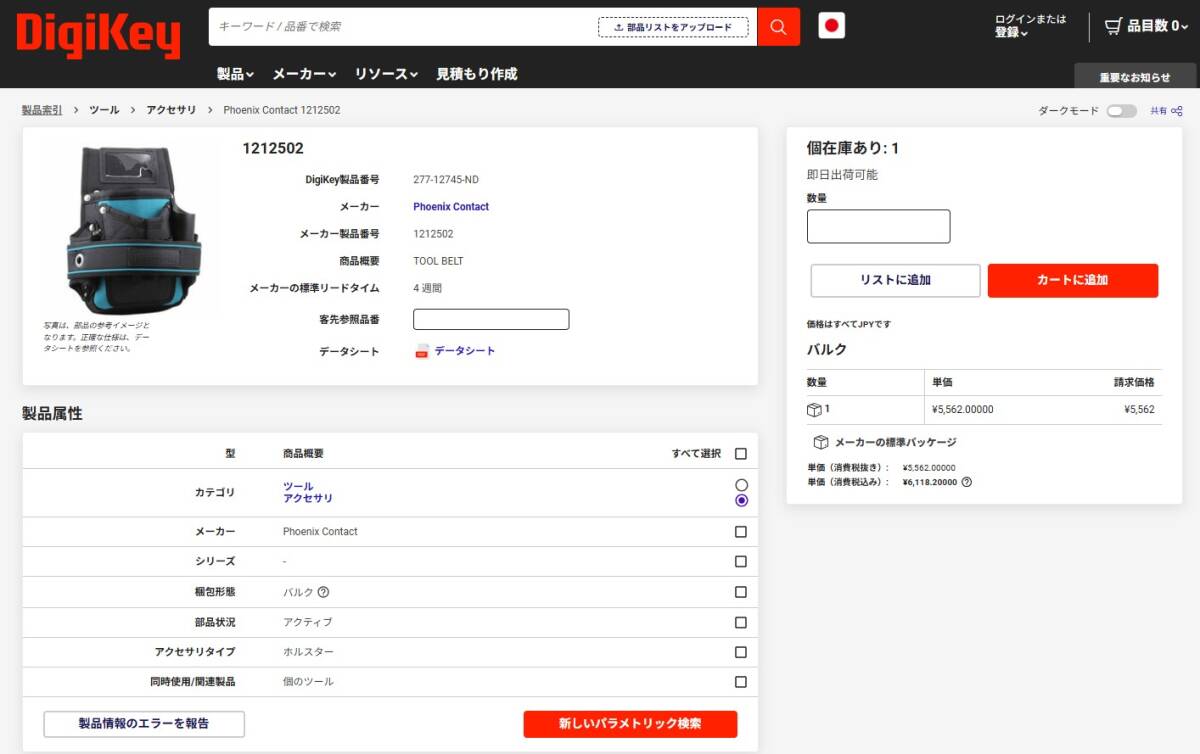Click the help icon next to バルク
This screenshot has height=754, width=1200.
click(x=323, y=592)
